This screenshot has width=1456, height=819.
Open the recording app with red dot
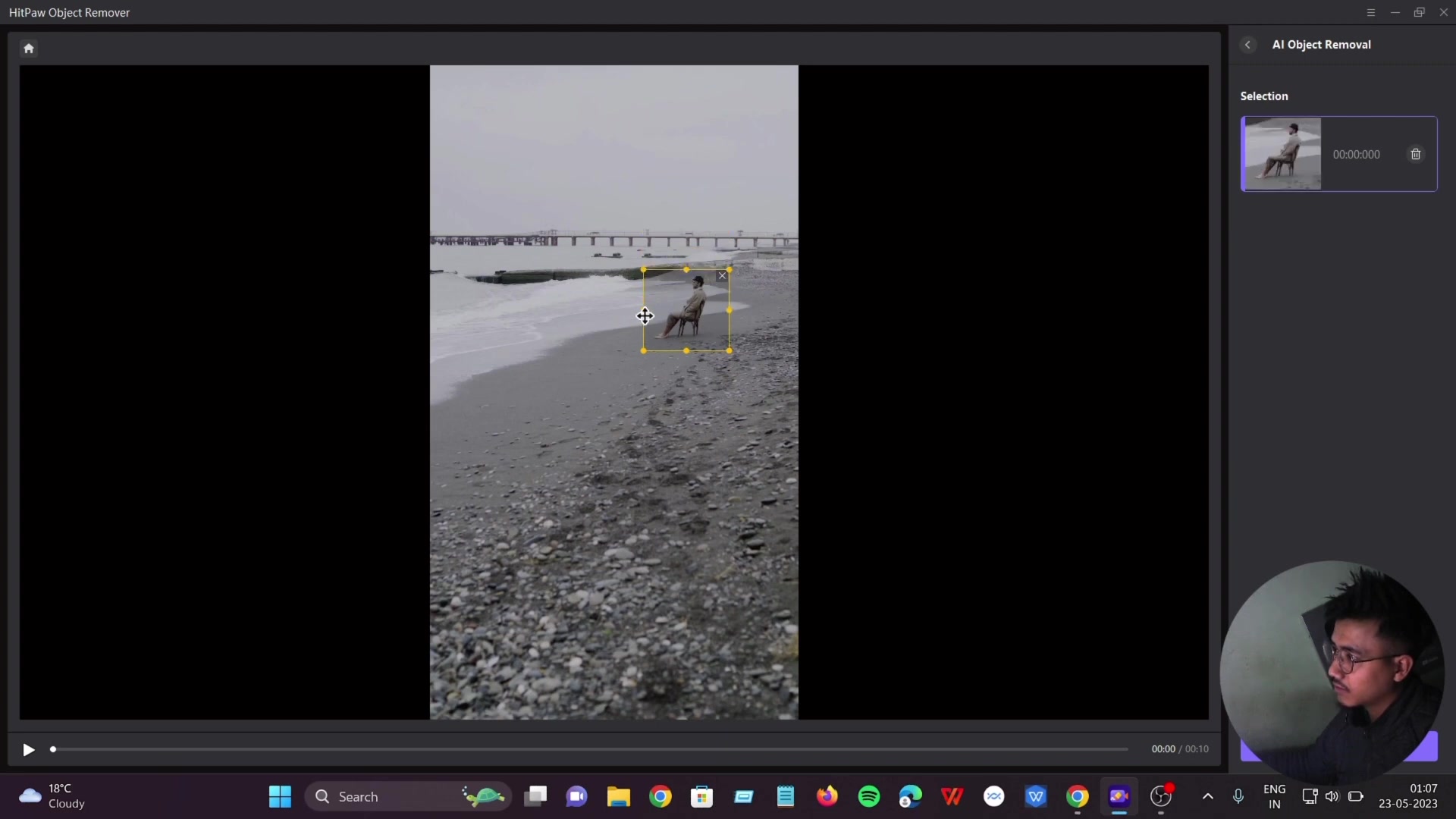[x=1162, y=796]
